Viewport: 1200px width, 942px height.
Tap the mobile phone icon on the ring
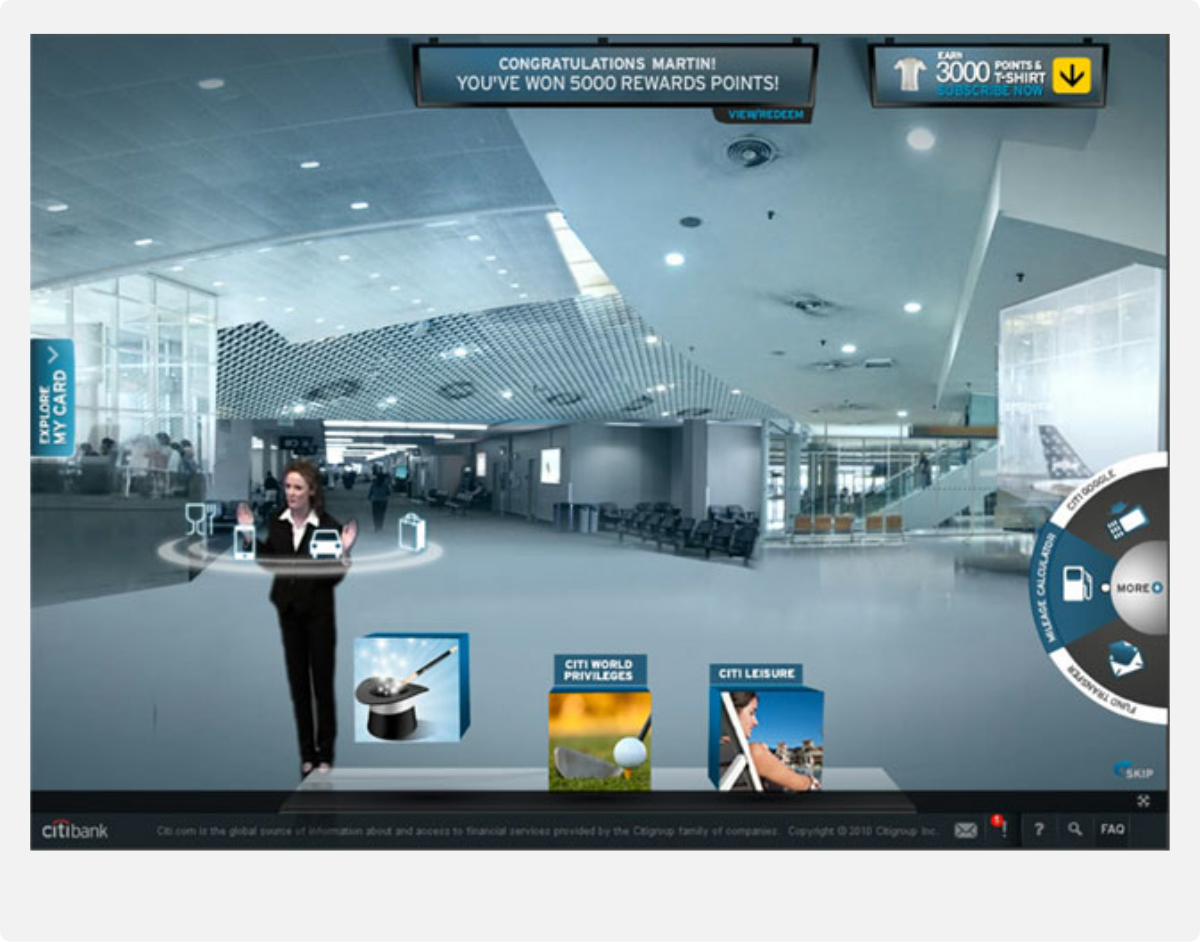pos(245,541)
